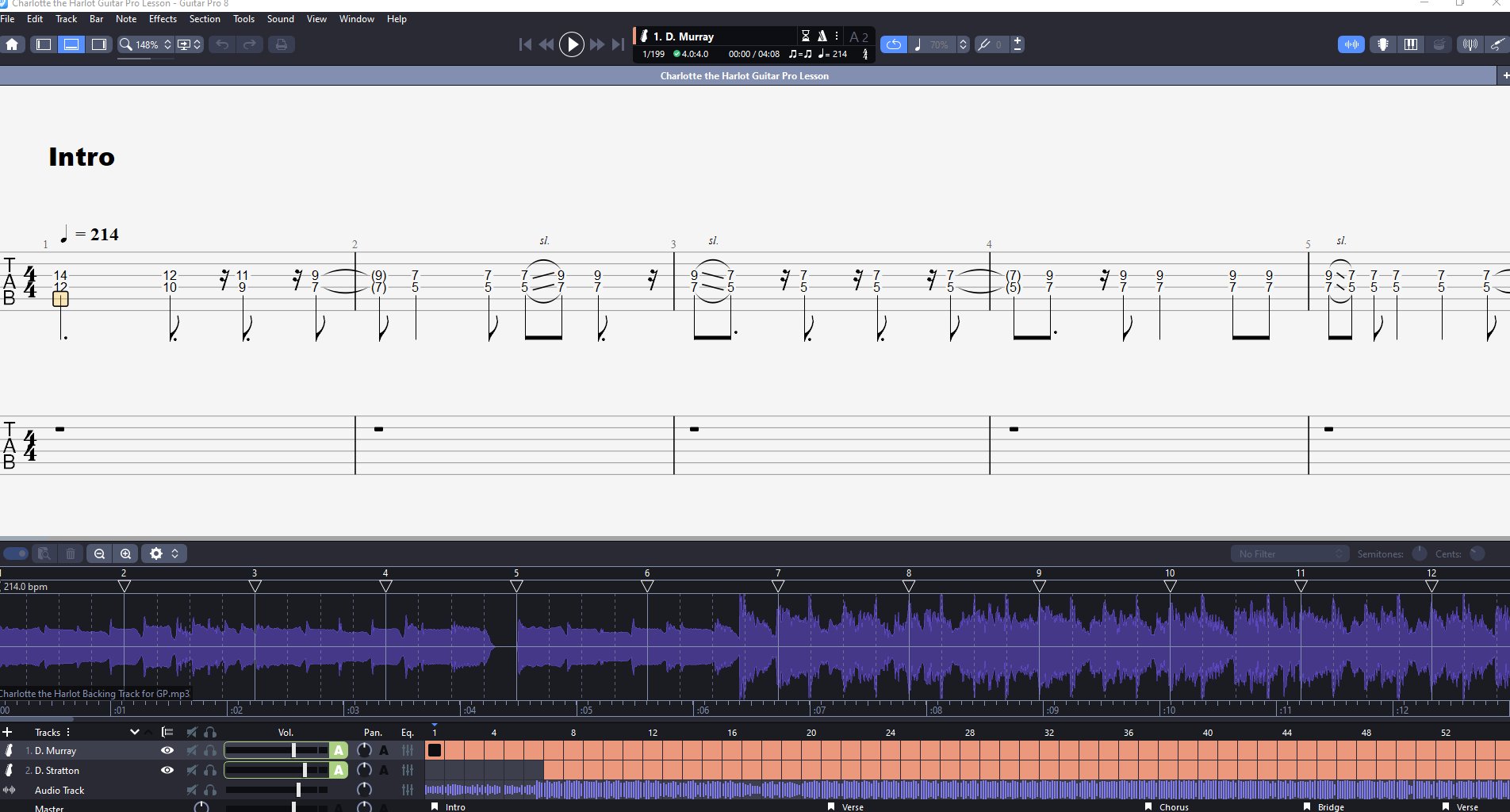Collapse the tracks panel chevron down
1510x812 pixels.
134,732
